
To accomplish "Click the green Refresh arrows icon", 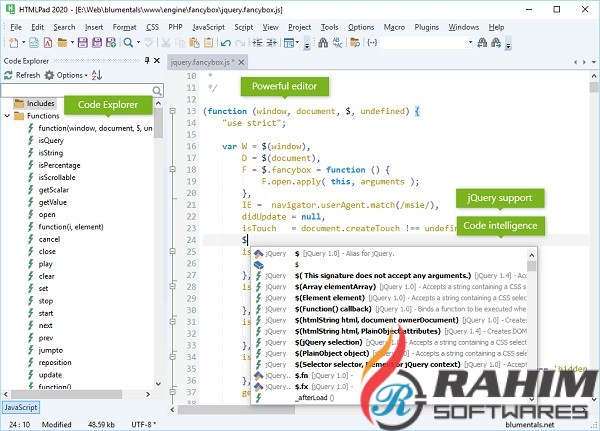I will point(8,75).
